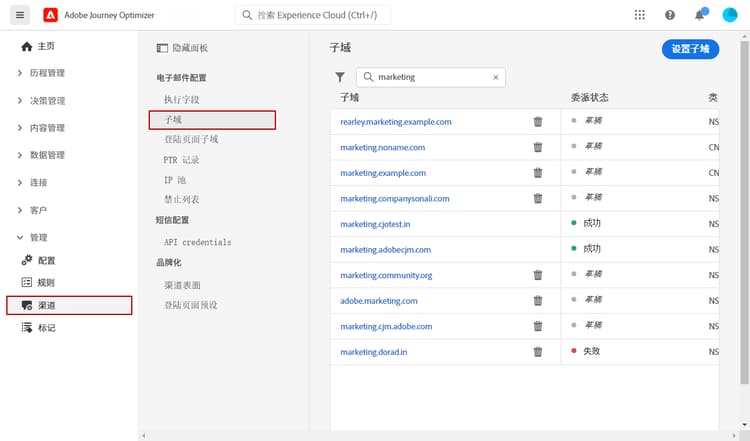Click the 渠道 chat bubble icon
The image size is (750, 441).
click(27, 305)
